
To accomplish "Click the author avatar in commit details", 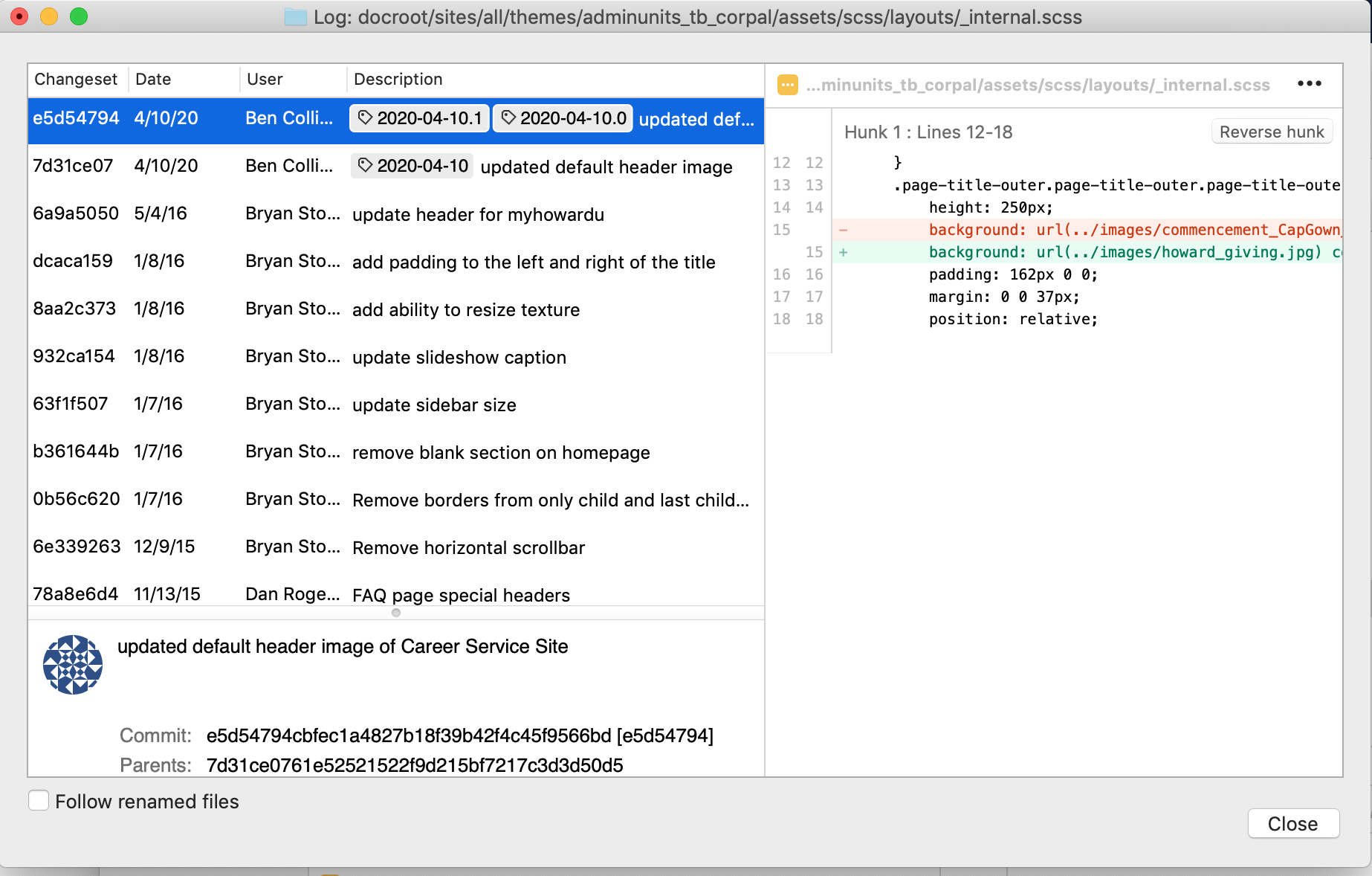I will tap(72, 664).
